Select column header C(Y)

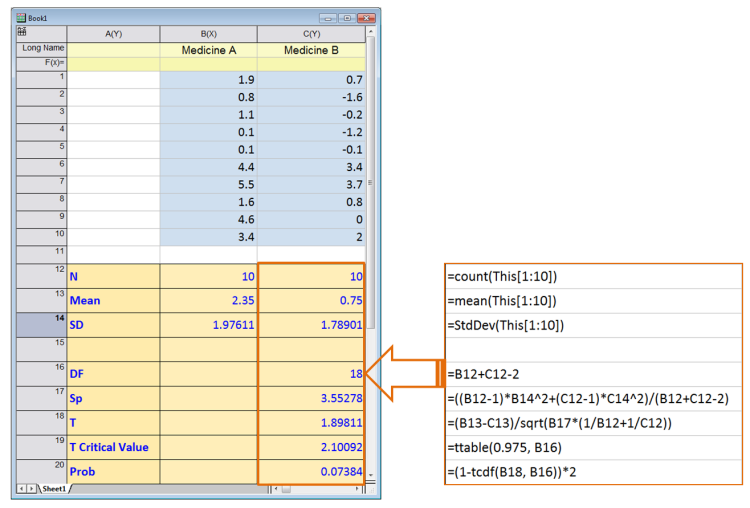click(x=311, y=34)
